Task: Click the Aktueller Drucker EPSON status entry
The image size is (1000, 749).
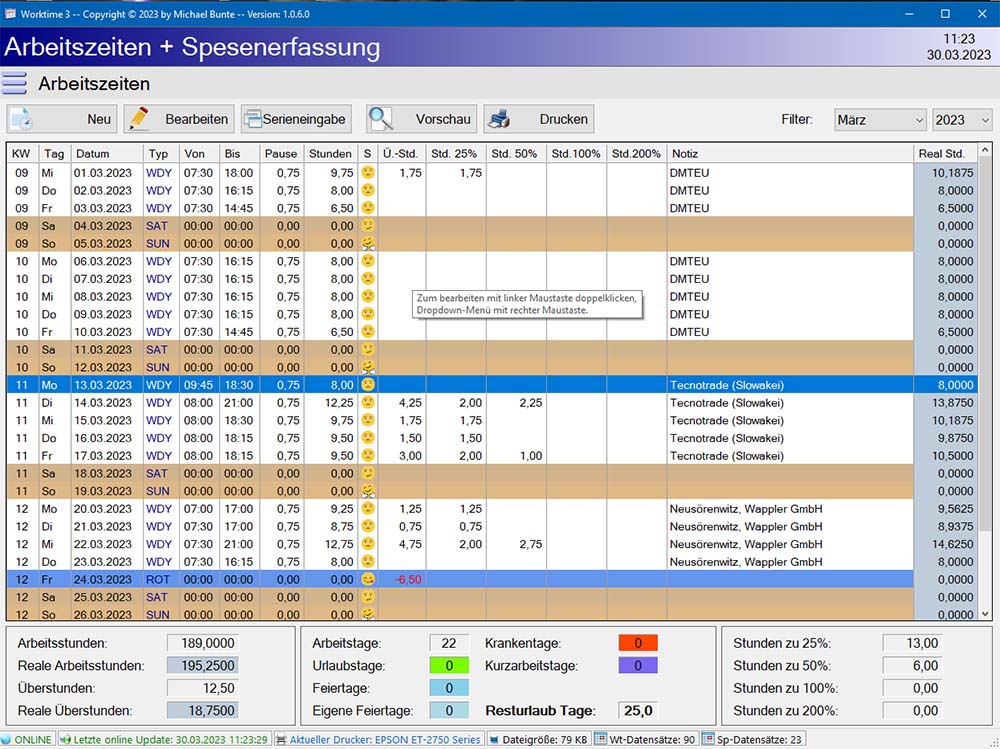Action: pyautogui.click(x=378, y=739)
